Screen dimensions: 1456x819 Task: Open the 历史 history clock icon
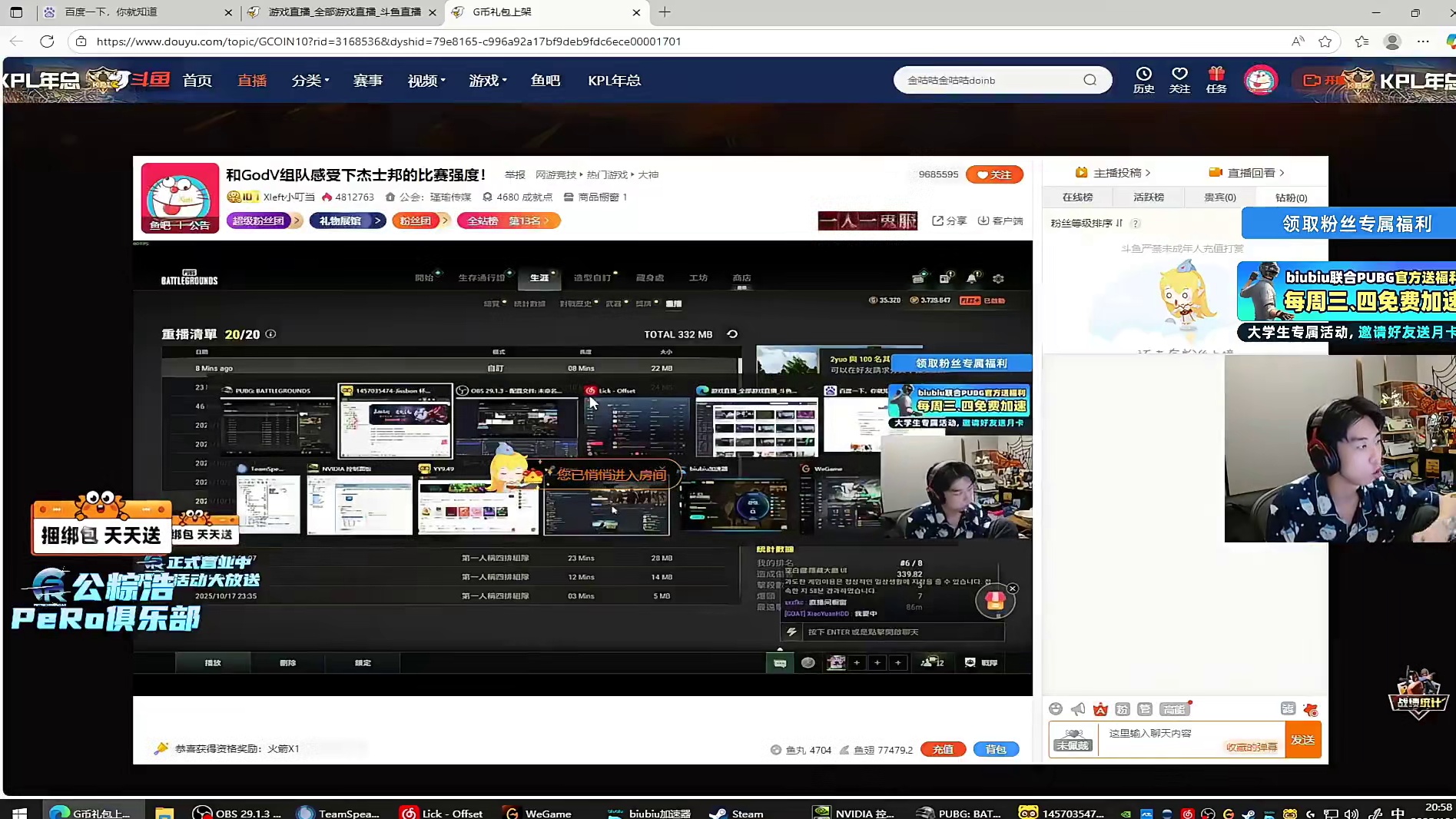1143,79
